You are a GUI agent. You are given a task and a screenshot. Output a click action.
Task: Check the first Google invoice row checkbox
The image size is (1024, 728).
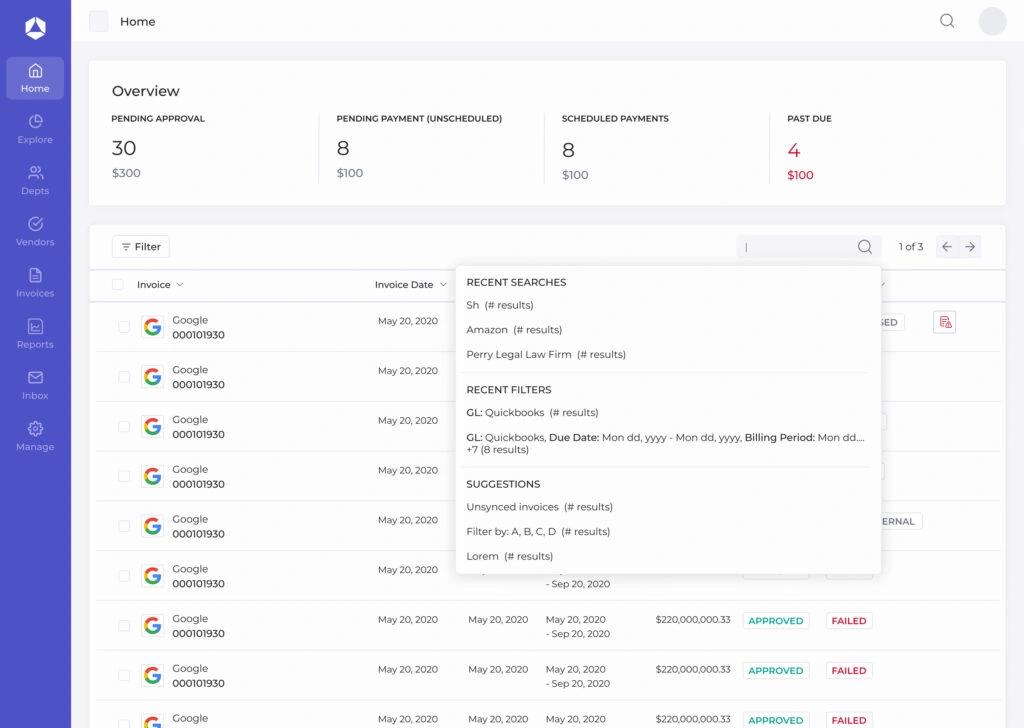[x=123, y=327]
